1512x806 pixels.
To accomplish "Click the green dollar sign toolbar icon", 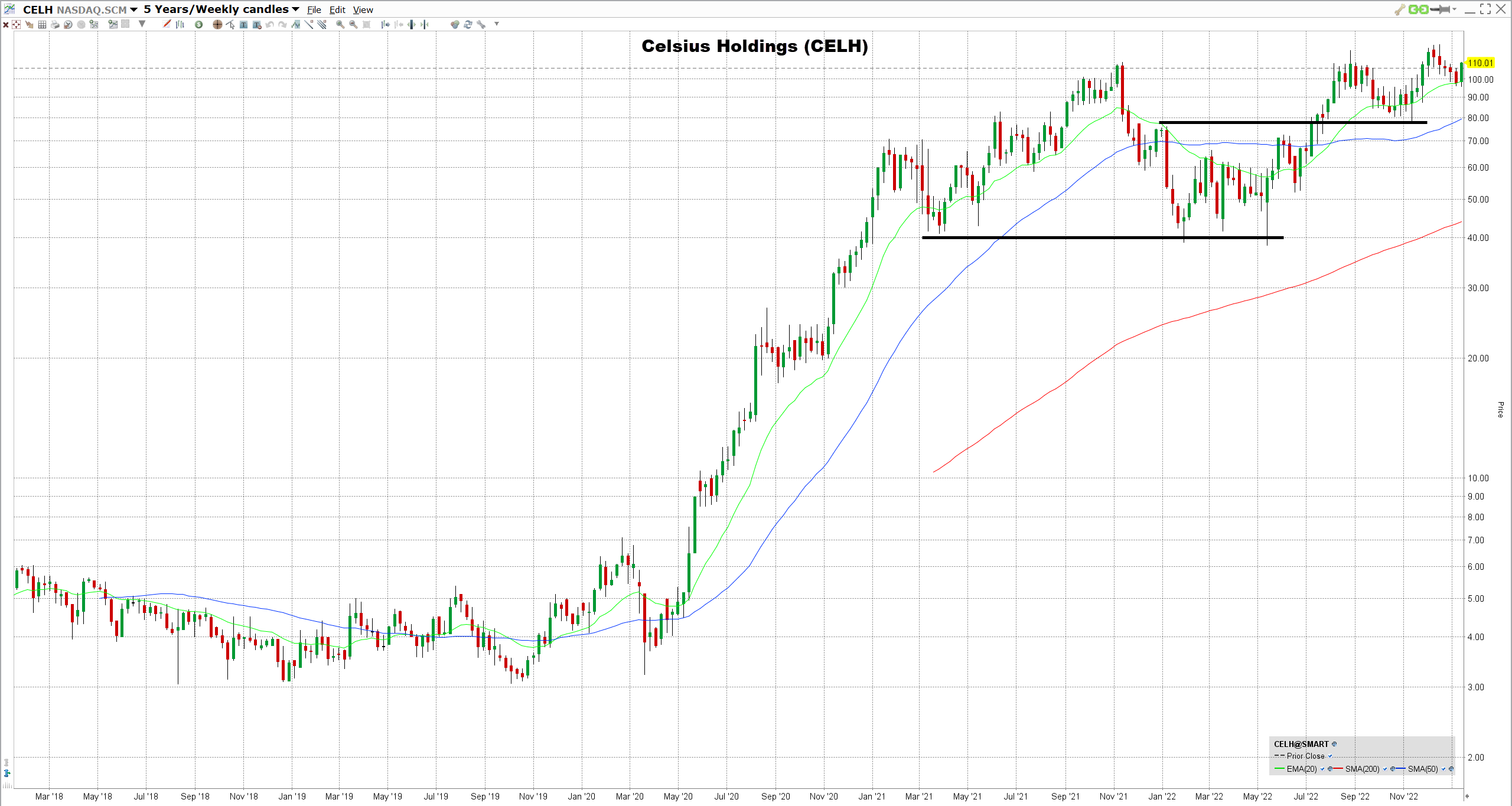I will 198,24.
